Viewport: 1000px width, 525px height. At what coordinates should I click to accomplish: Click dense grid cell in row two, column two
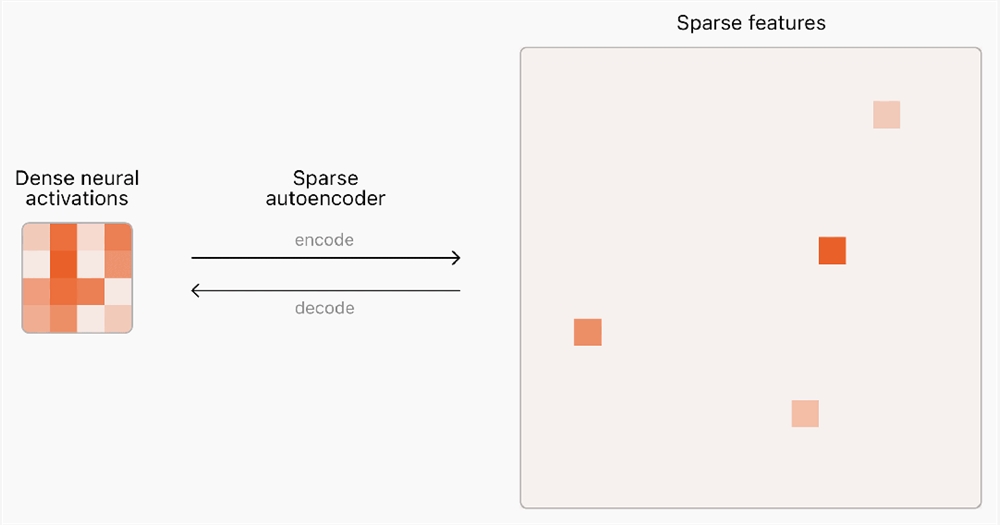click(x=63, y=264)
